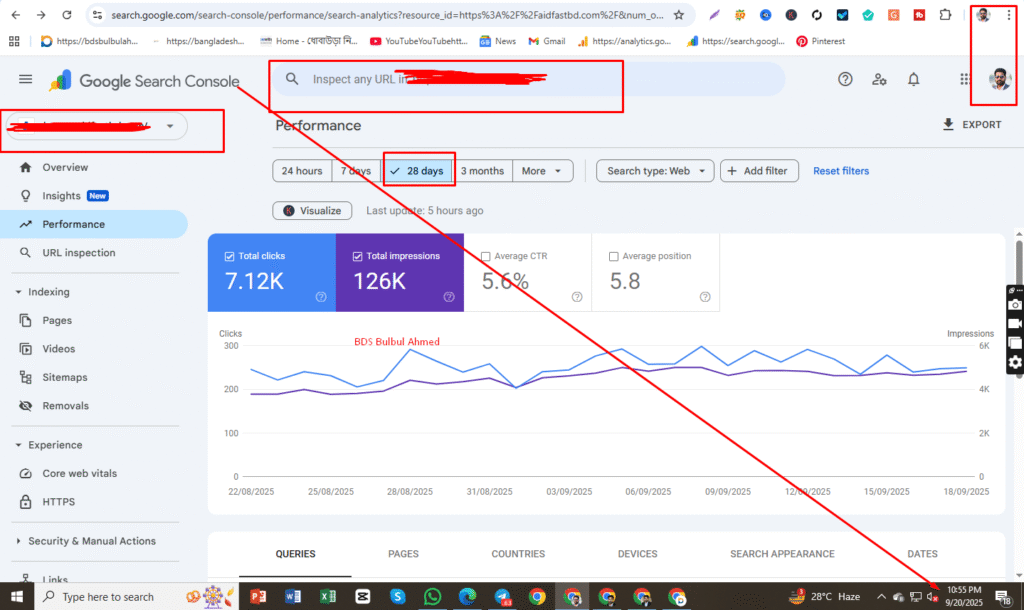Click the Reset filters link
The height and width of the screenshot is (610, 1024).
(x=840, y=171)
